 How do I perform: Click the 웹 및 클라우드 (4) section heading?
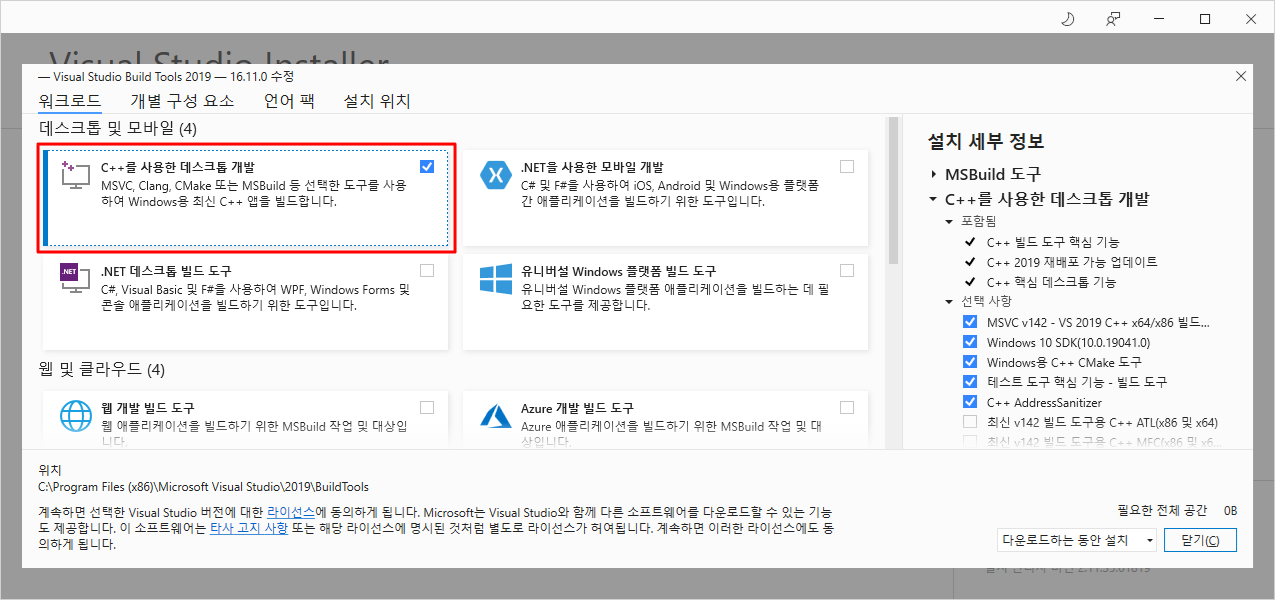pos(101,370)
